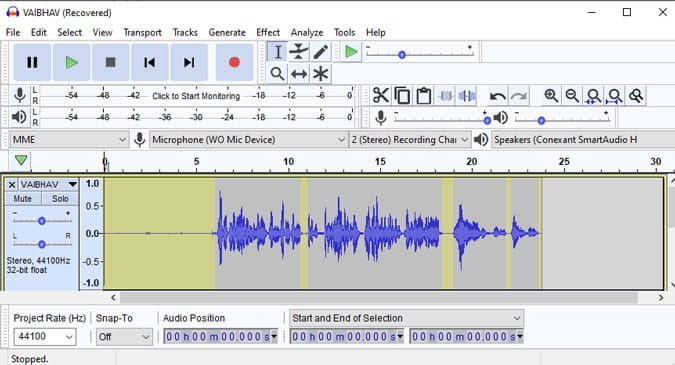The image size is (675, 365).
Task: Click the playback volume slider
Action: point(562,119)
